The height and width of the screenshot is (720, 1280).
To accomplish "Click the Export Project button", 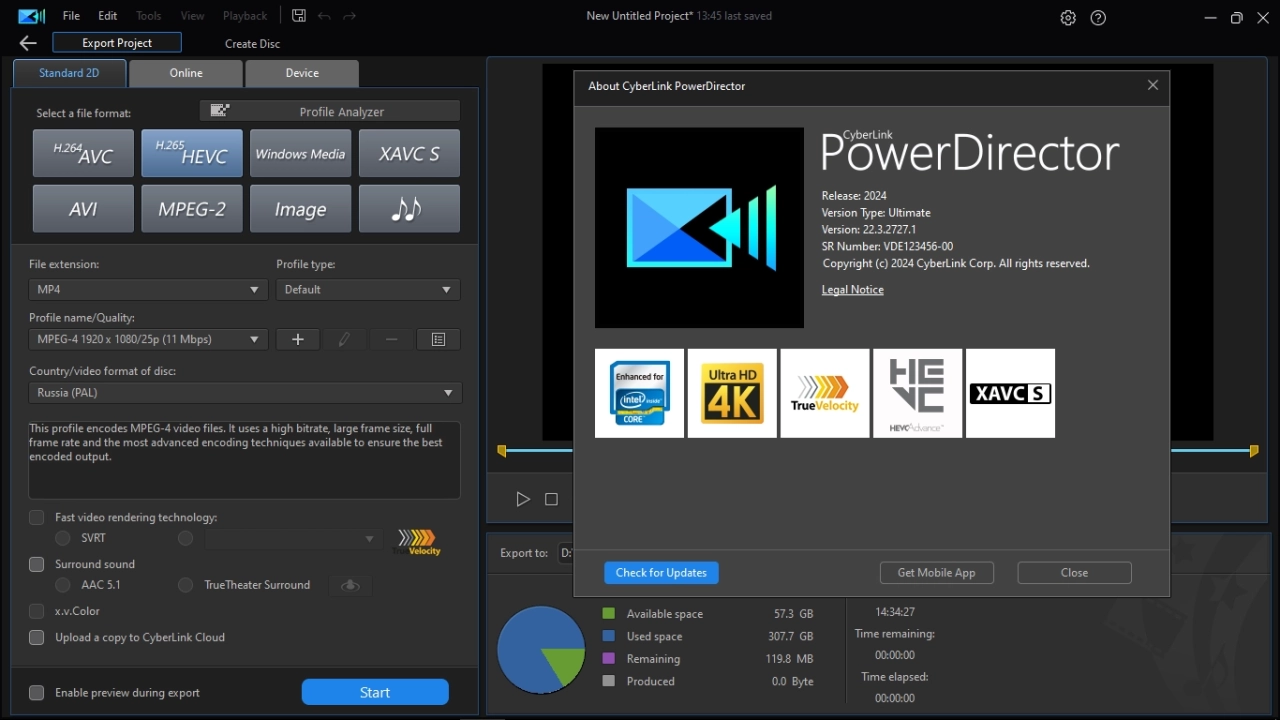I will [x=117, y=43].
